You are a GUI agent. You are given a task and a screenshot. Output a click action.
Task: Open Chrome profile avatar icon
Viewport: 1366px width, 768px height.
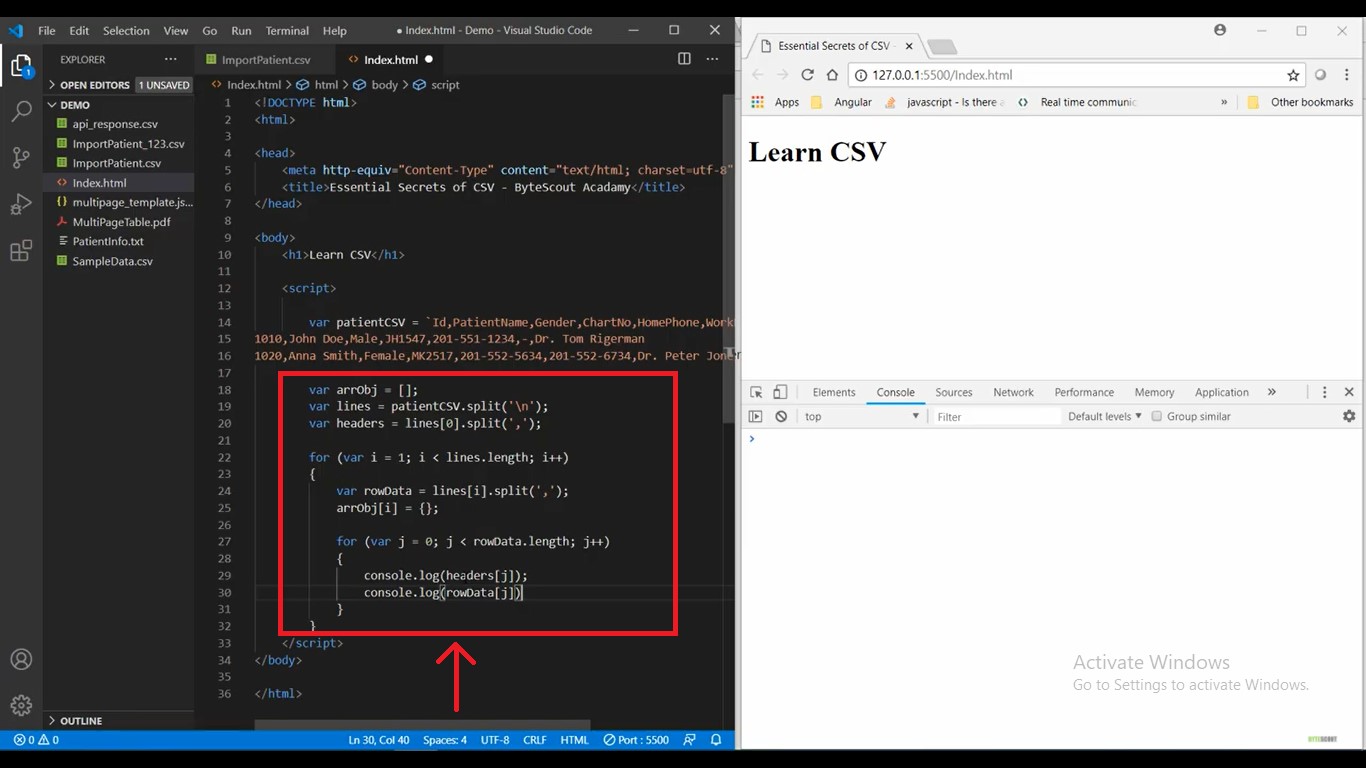click(1220, 30)
